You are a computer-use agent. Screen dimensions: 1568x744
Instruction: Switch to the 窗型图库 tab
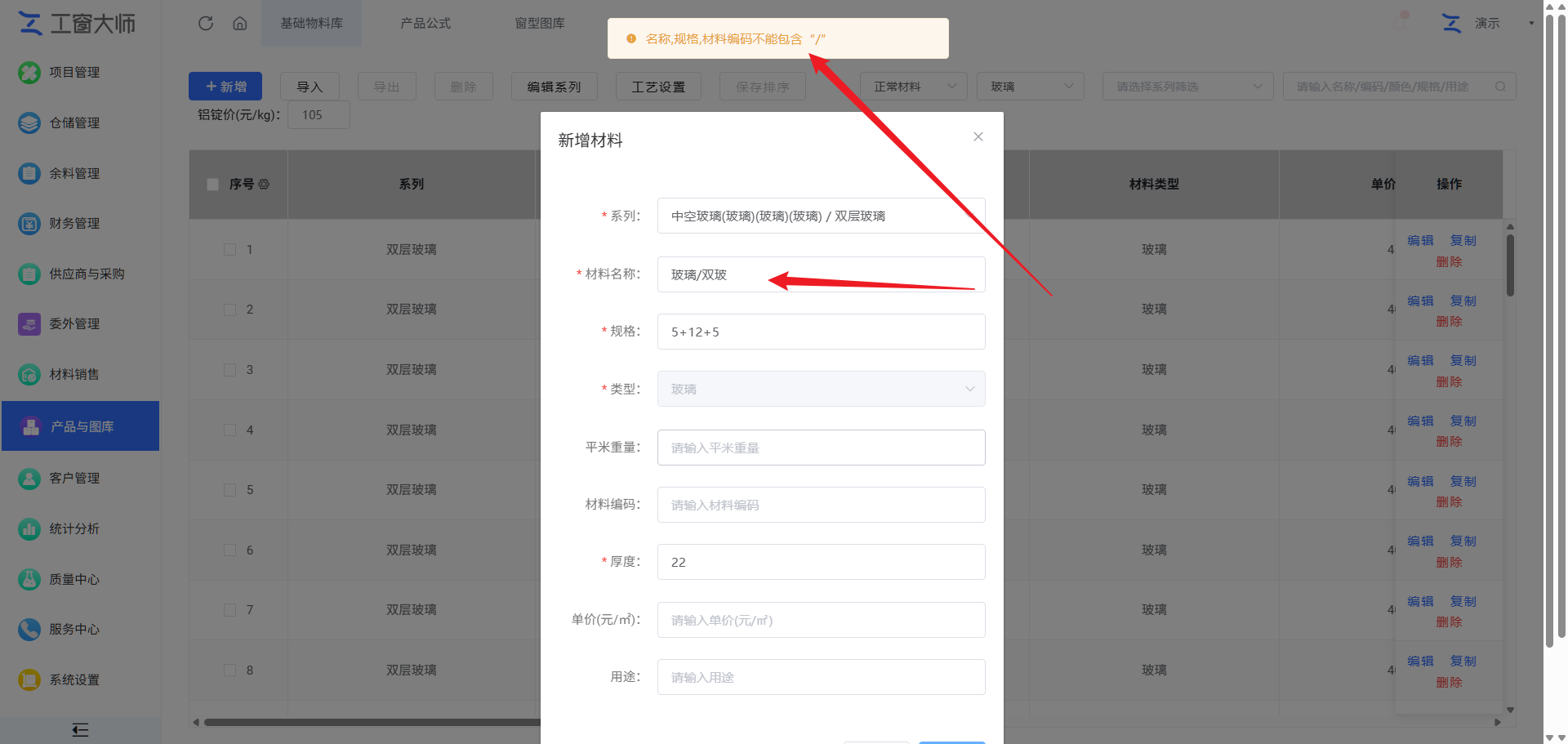click(x=539, y=23)
